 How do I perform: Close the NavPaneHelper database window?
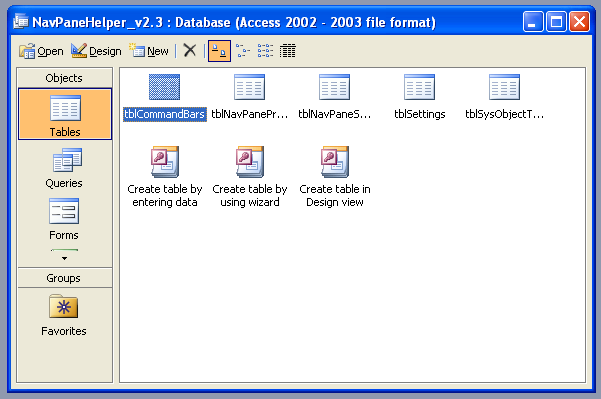click(x=579, y=22)
